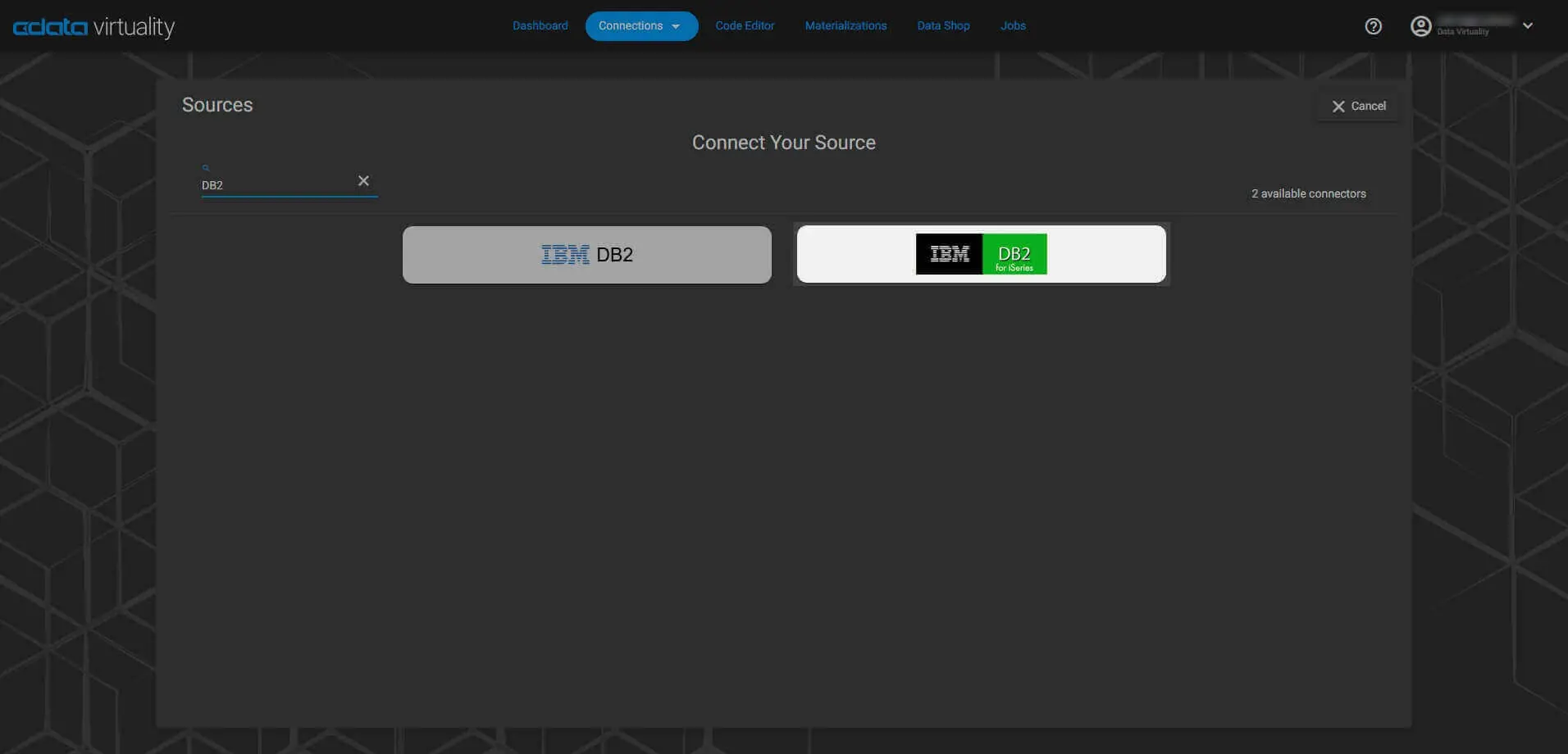Open the Connections dropdown menu

[641, 26]
